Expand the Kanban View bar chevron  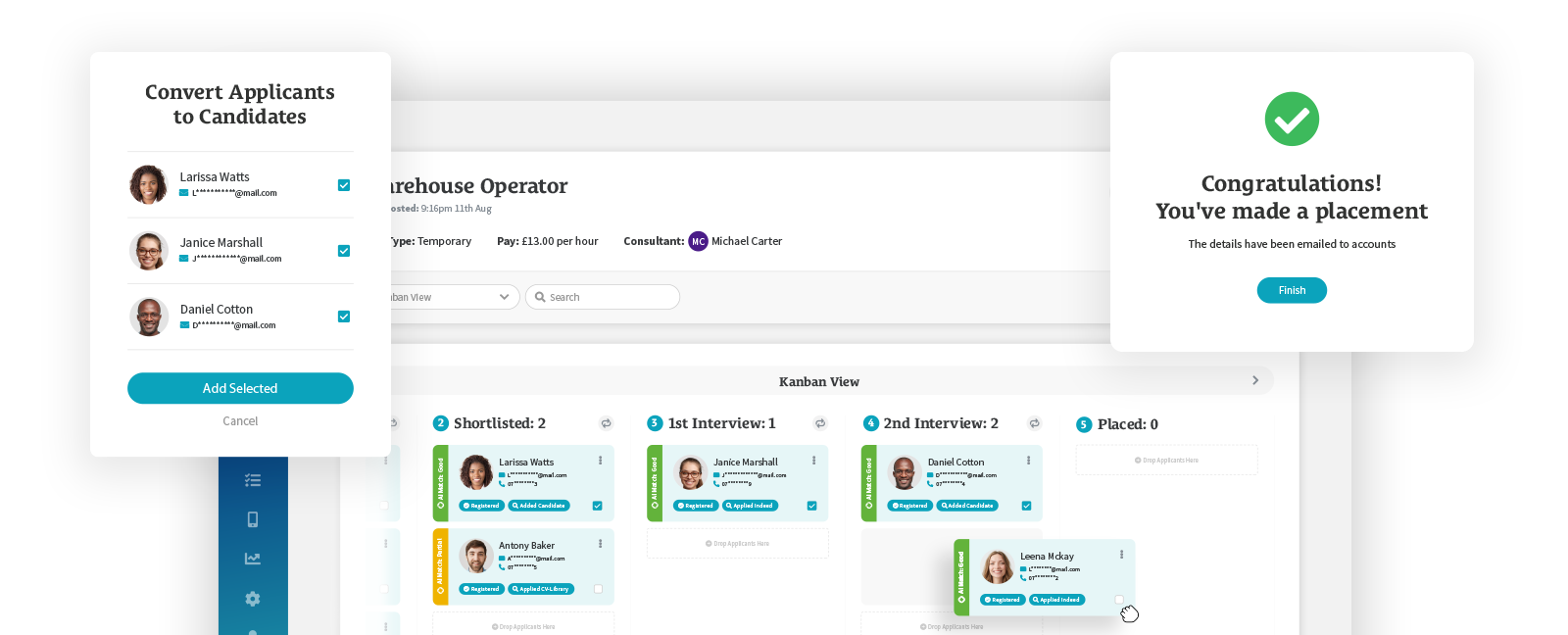pyautogui.click(x=1255, y=380)
